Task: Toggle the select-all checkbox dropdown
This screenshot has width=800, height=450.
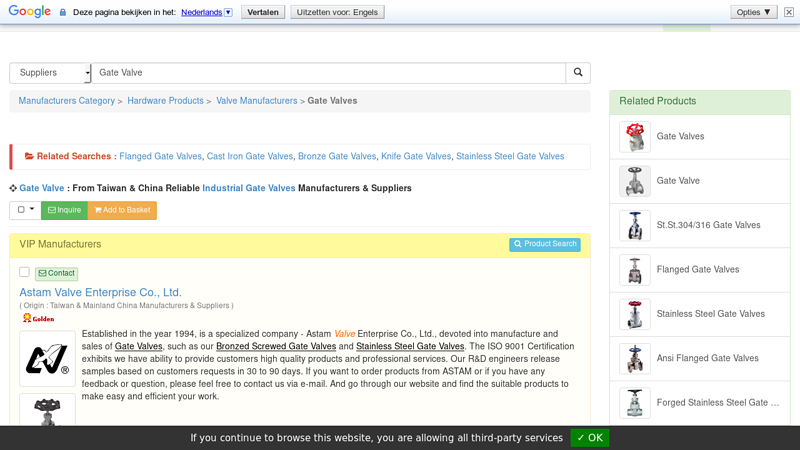Action: click(x=25, y=210)
